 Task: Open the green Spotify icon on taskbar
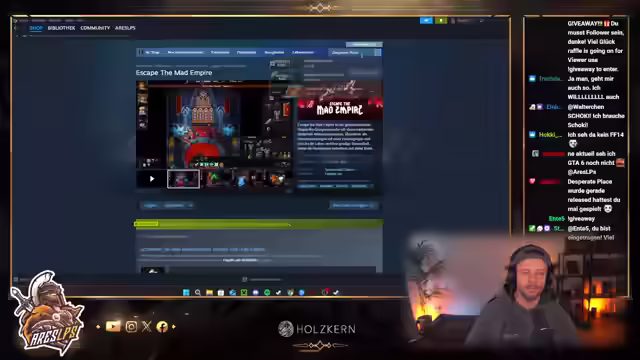click(x=267, y=292)
